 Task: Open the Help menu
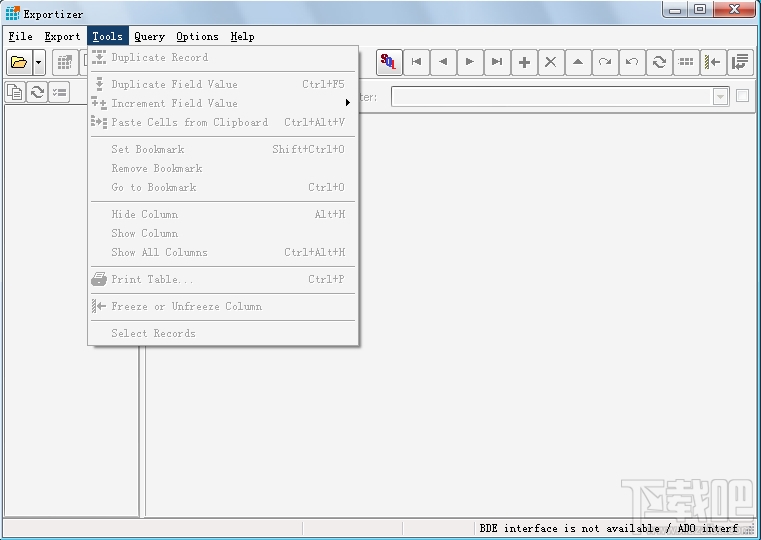pos(242,36)
